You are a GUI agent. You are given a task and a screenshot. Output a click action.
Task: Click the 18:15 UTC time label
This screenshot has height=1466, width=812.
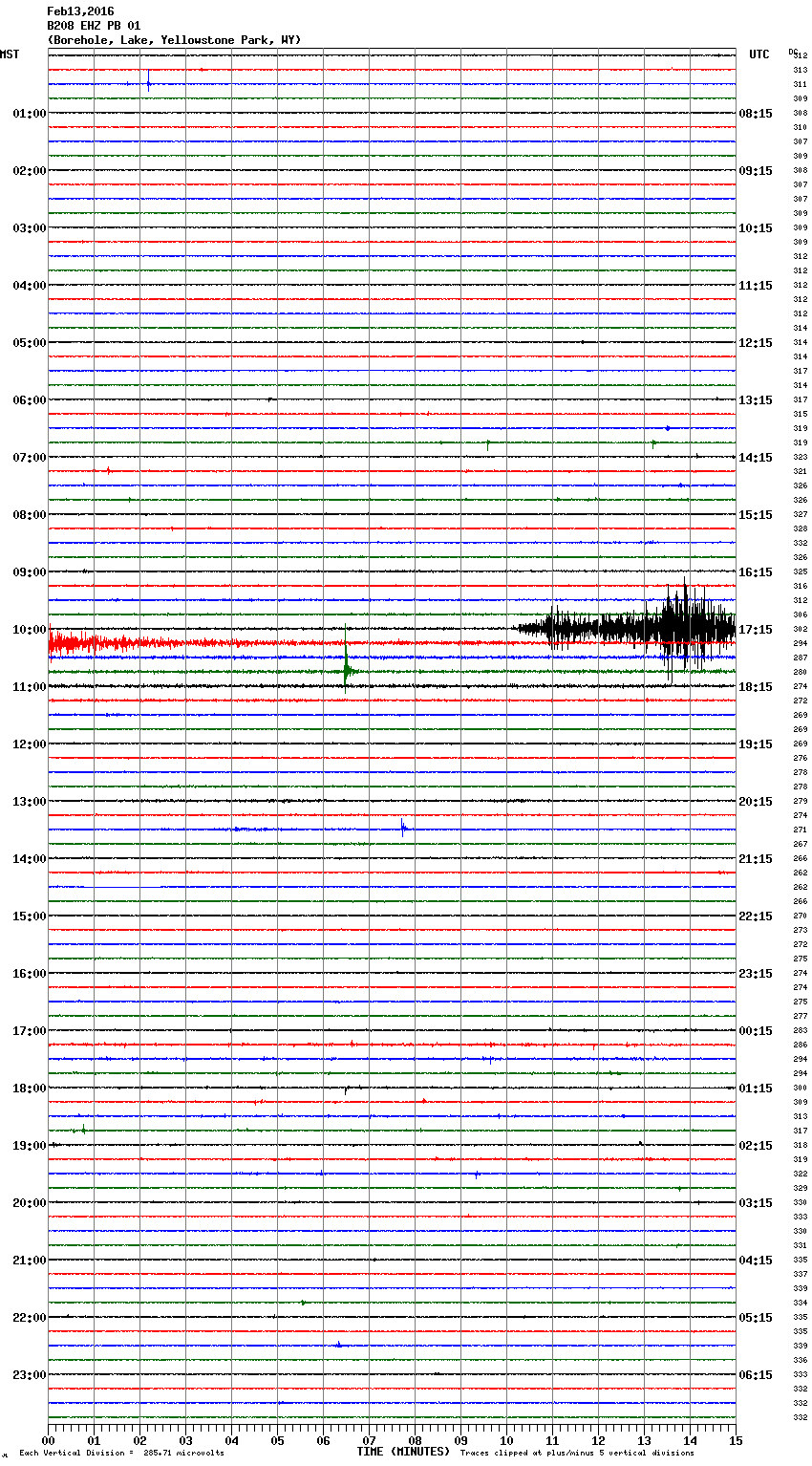pyautogui.click(x=756, y=687)
